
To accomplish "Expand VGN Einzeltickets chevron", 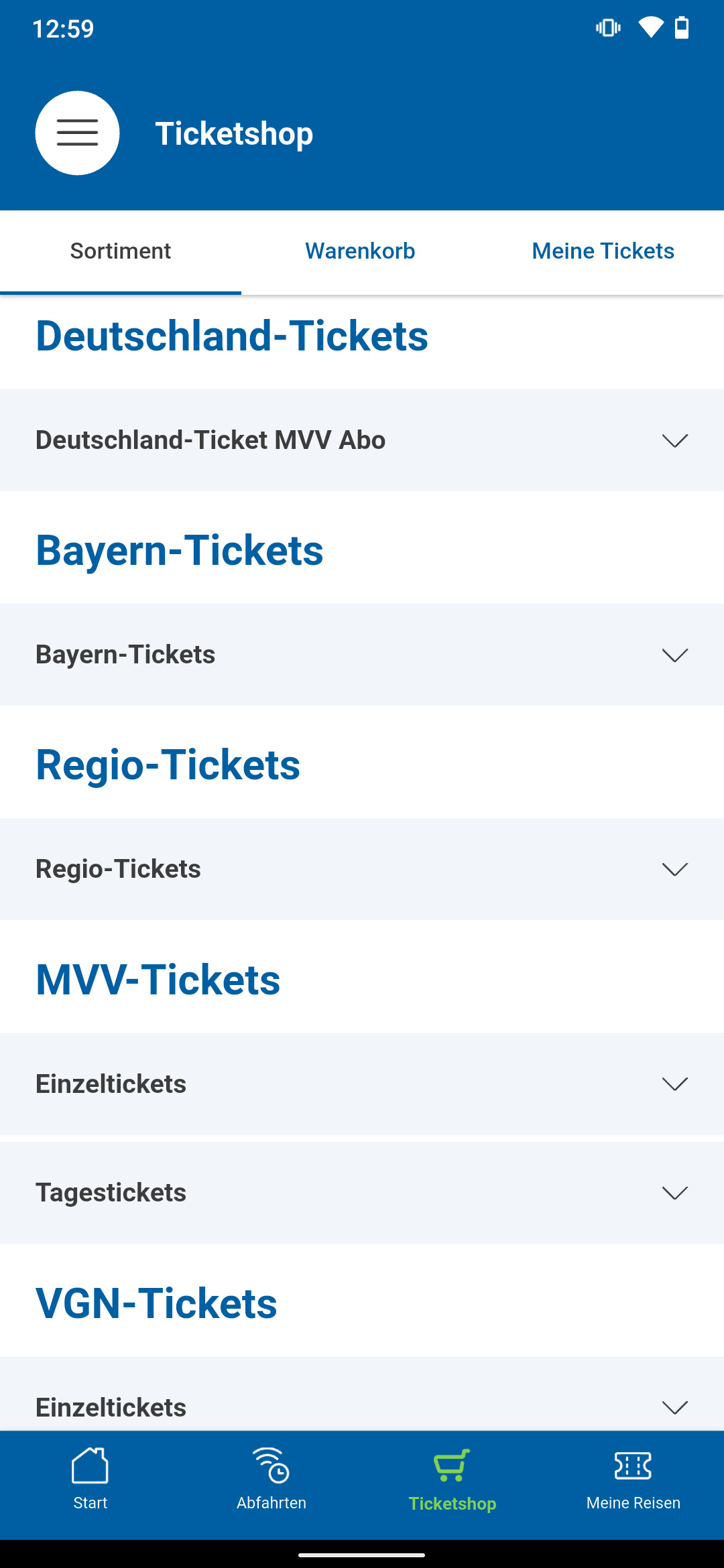I will coord(674,1407).
